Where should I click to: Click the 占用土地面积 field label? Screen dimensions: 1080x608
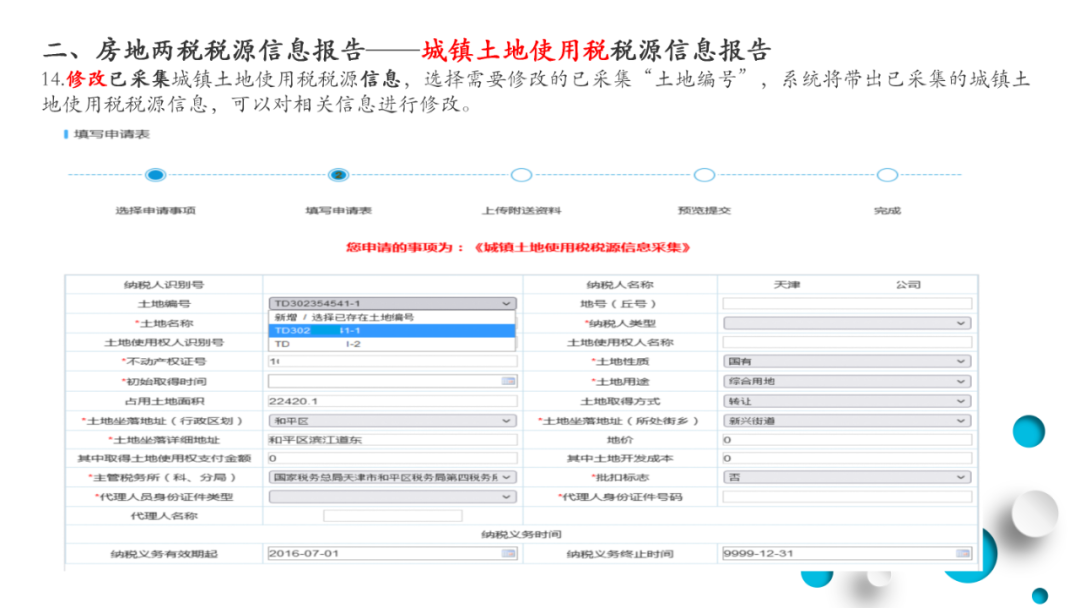[164, 401]
